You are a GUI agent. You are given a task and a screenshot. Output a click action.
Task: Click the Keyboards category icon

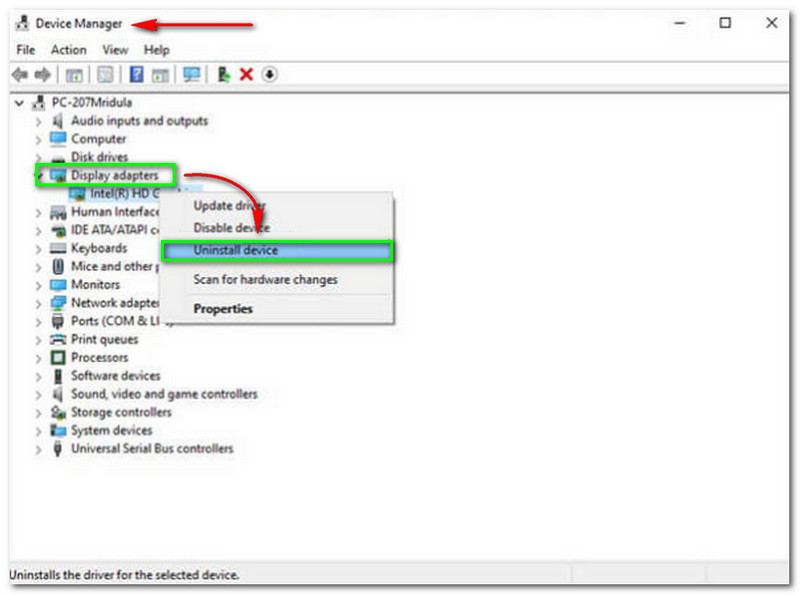pos(58,249)
